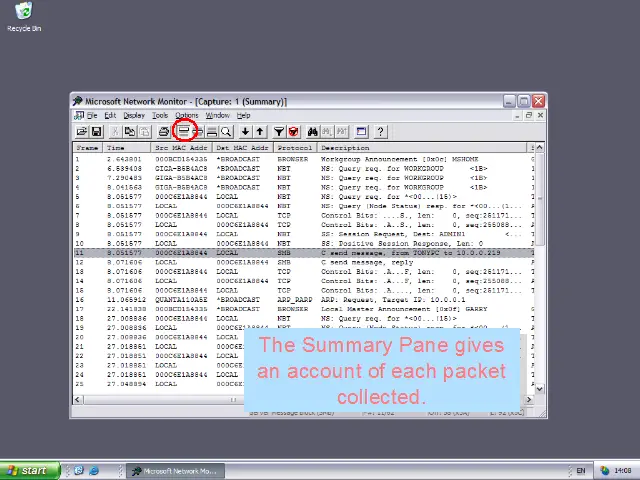Image resolution: width=640 pixels, height=480 pixels.
Task: Open the Options menu
Action: (187, 116)
